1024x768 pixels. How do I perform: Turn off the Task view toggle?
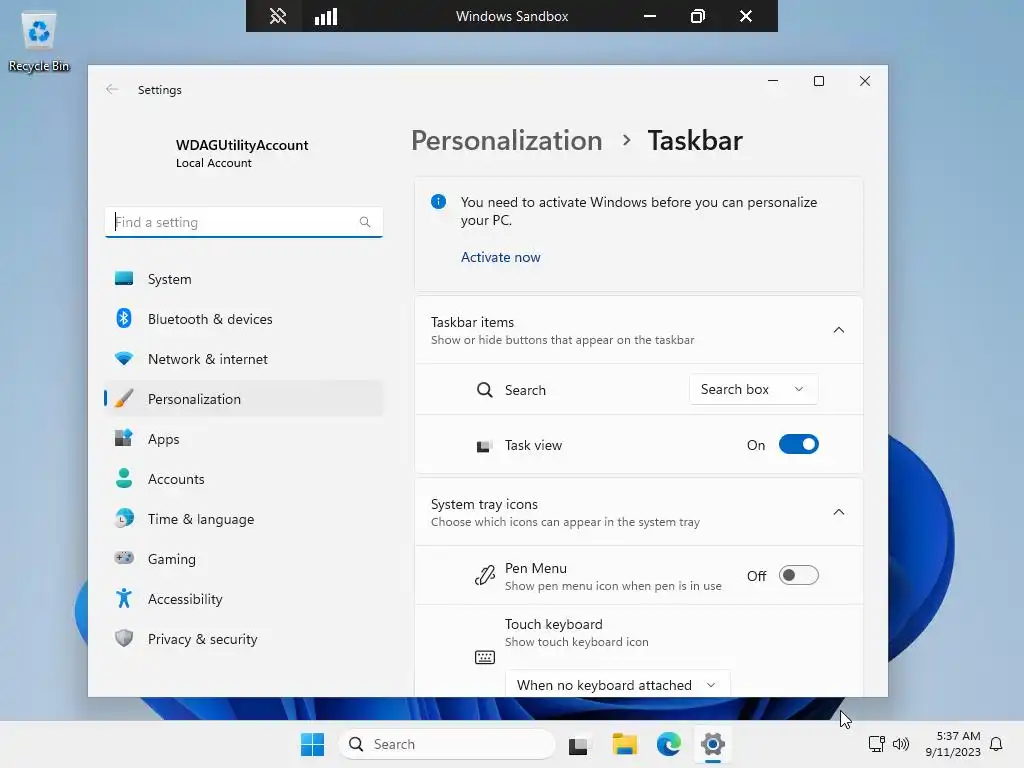coord(798,445)
